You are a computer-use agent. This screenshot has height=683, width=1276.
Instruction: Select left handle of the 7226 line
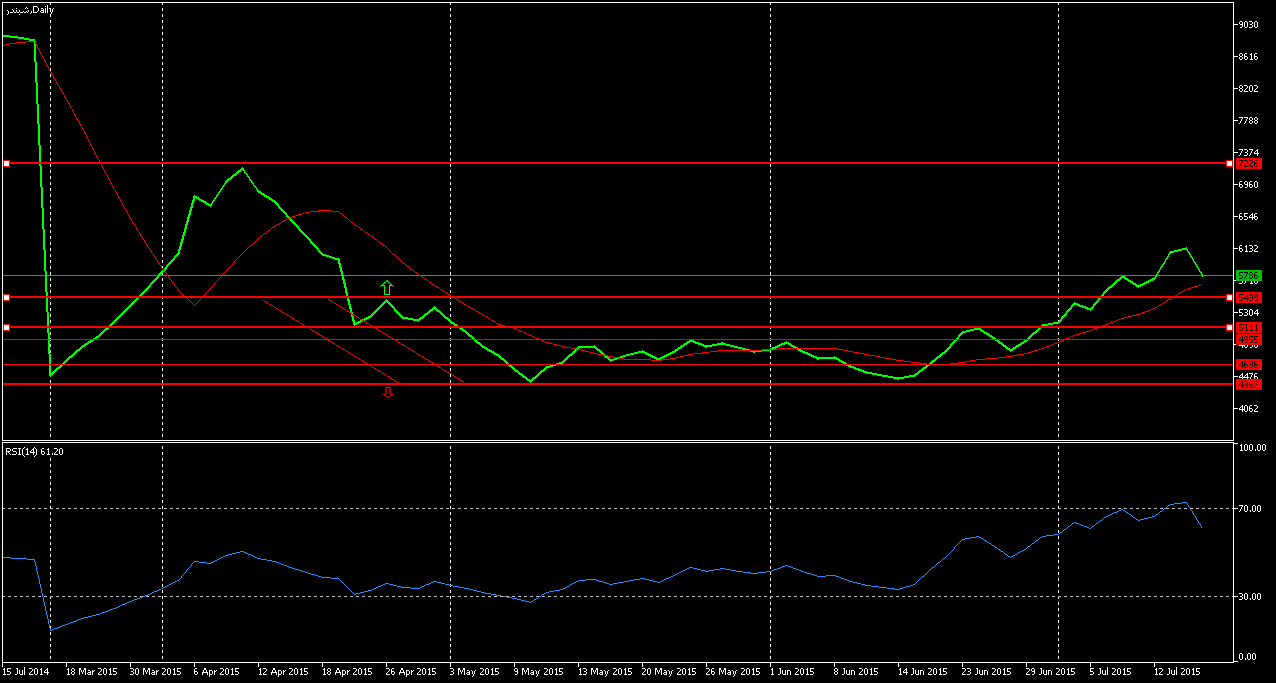pyautogui.click(x=6, y=163)
